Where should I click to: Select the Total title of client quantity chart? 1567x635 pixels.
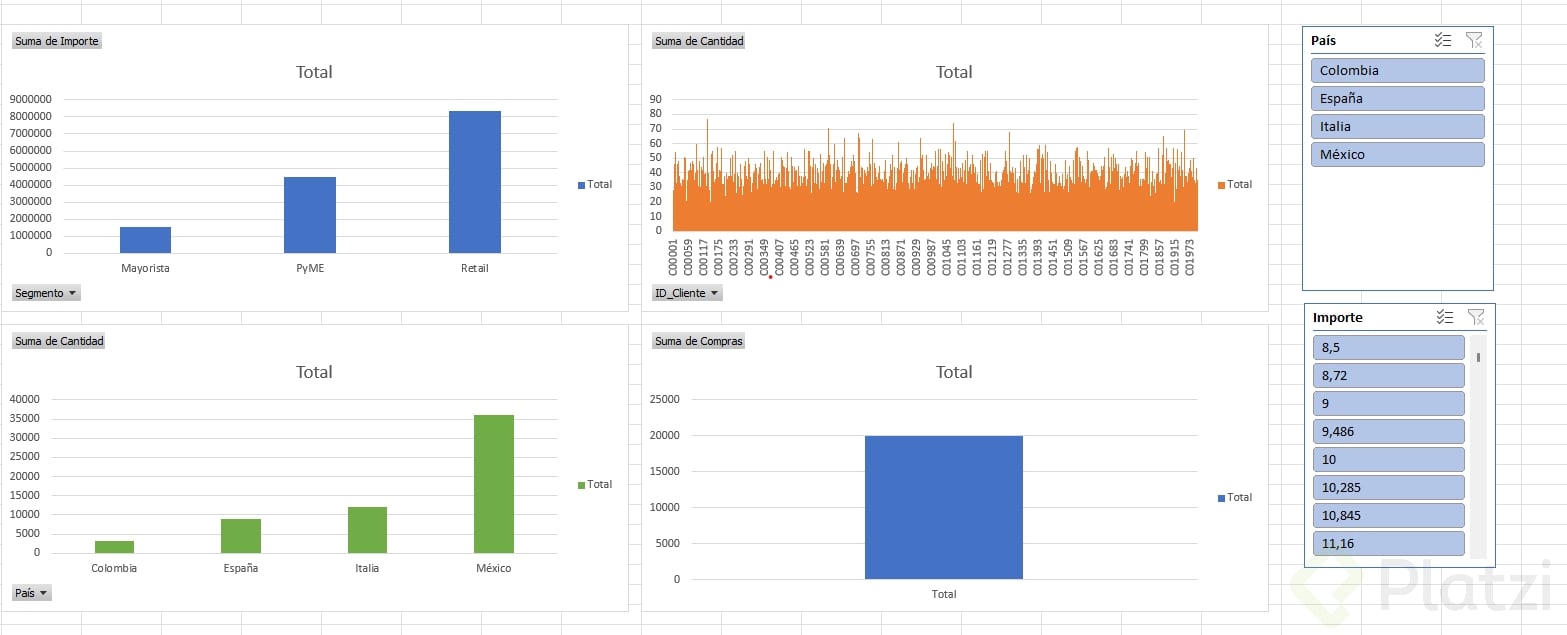954,72
